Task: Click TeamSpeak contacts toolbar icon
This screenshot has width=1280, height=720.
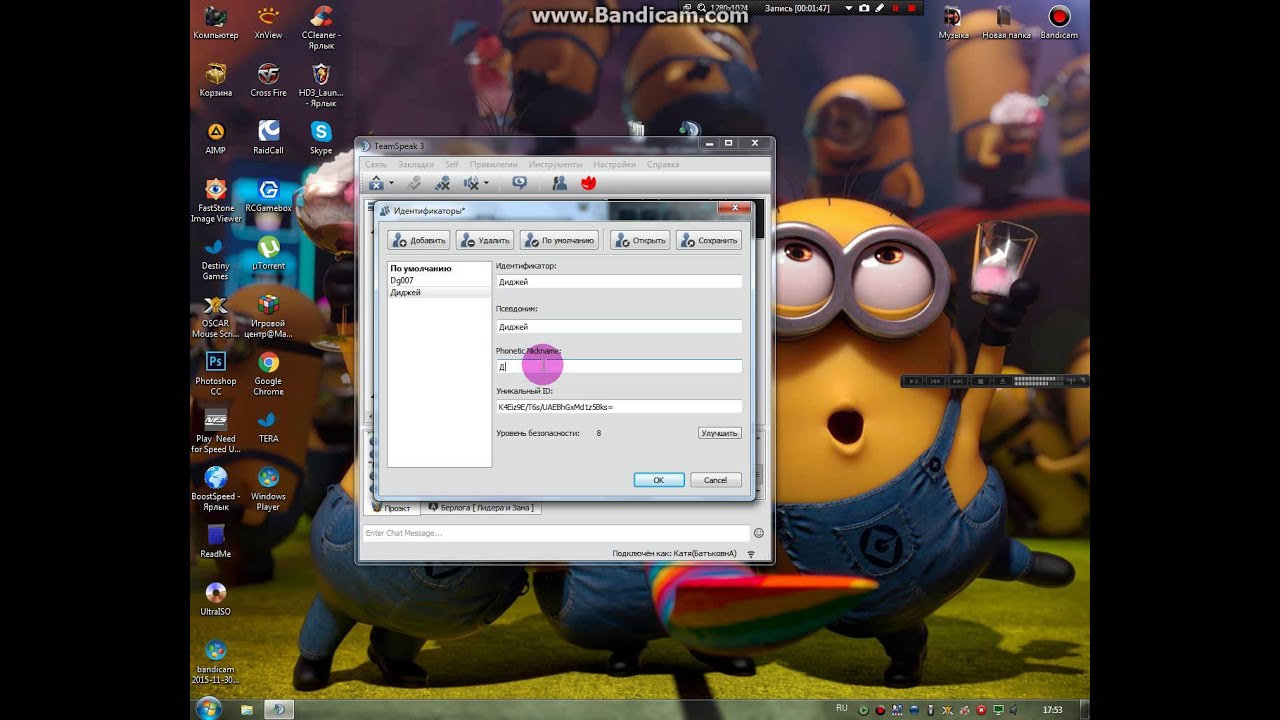Action: click(560, 183)
